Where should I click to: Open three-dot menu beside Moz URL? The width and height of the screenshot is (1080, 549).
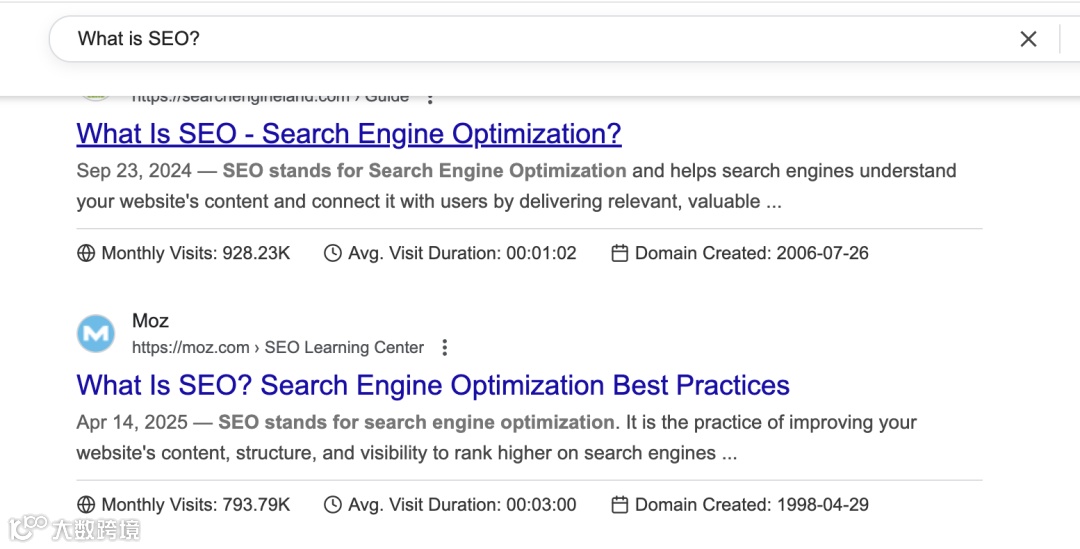[445, 348]
